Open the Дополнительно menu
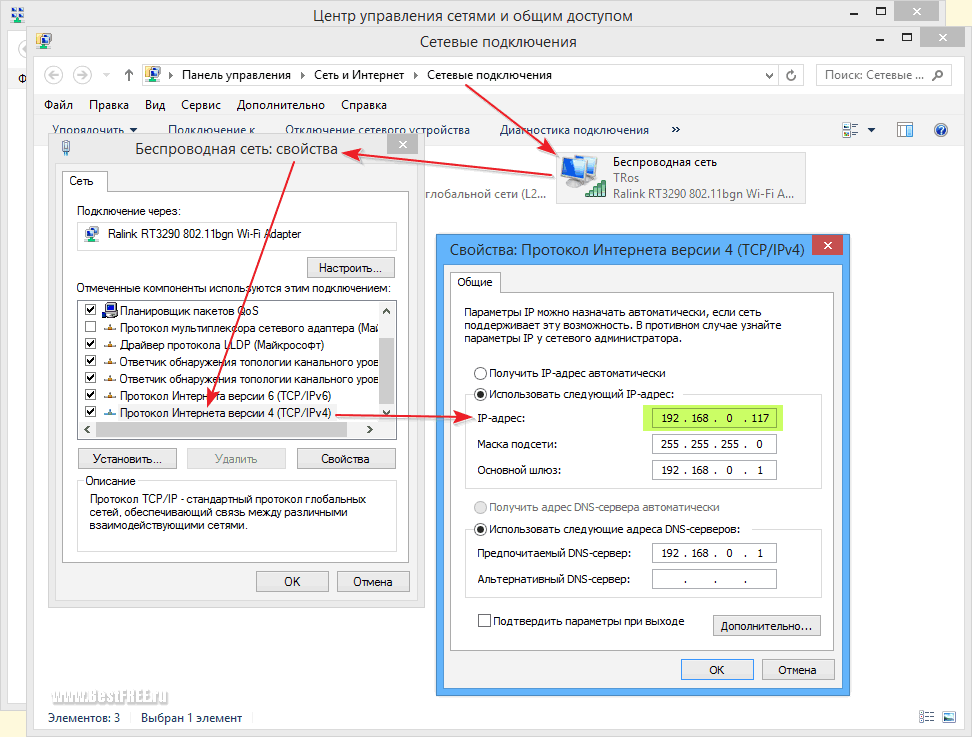 tap(281, 105)
